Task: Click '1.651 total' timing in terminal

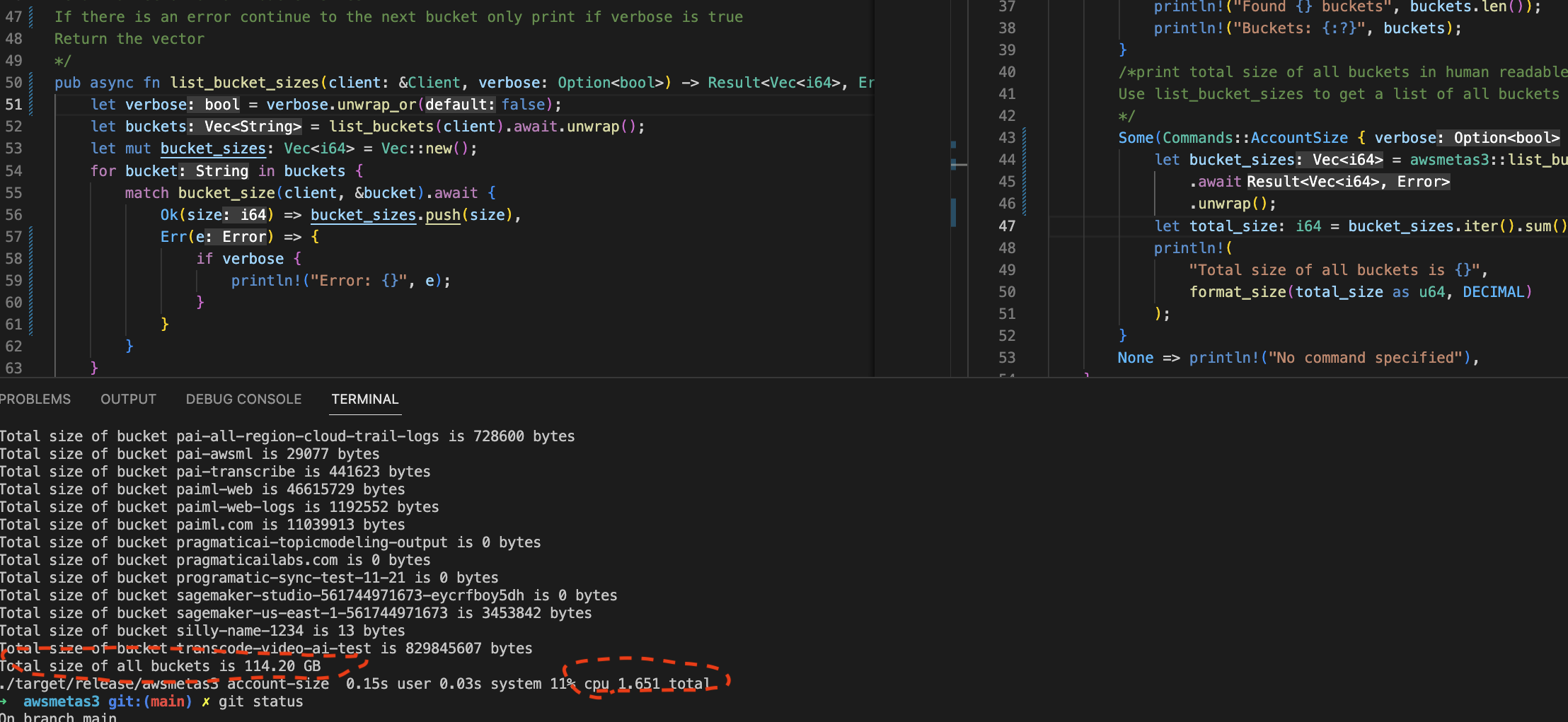Action: [663, 684]
